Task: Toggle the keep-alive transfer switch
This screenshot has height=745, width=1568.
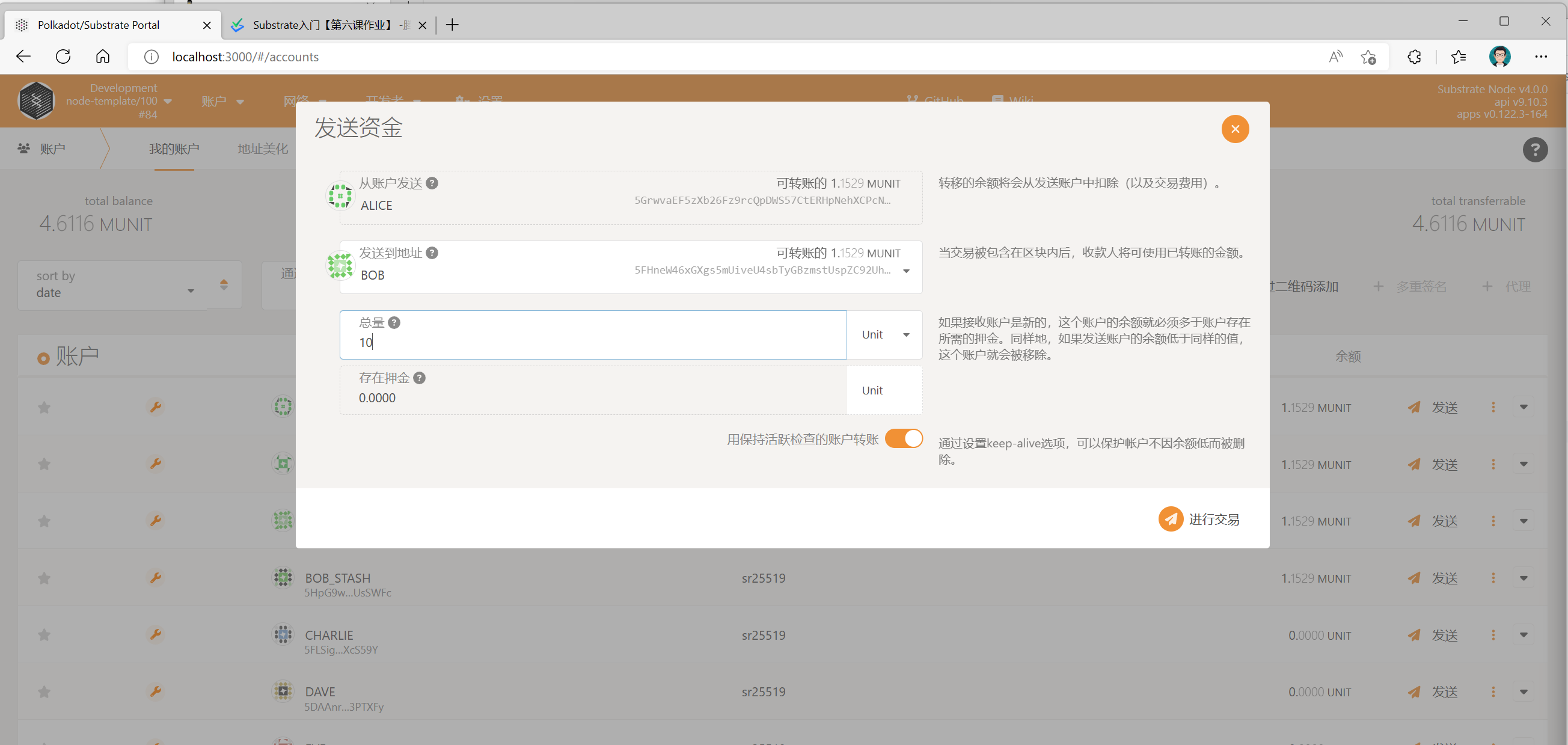Action: (x=903, y=439)
